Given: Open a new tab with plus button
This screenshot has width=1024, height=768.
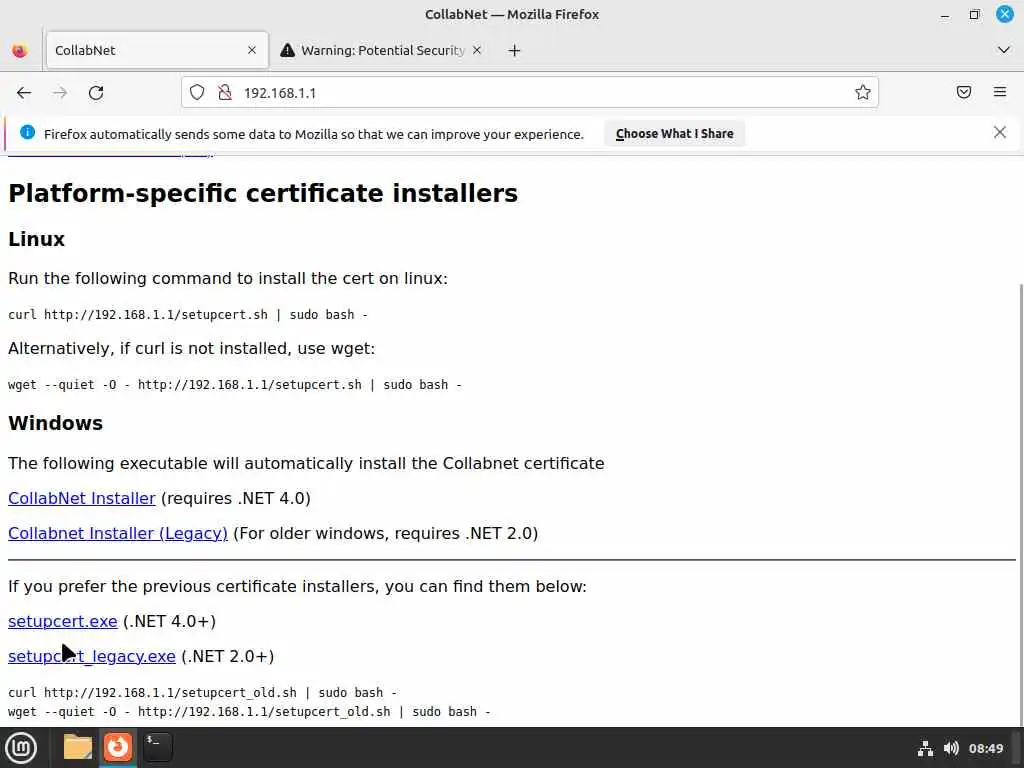Looking at the screenshot, I should (x=515, y=50).
